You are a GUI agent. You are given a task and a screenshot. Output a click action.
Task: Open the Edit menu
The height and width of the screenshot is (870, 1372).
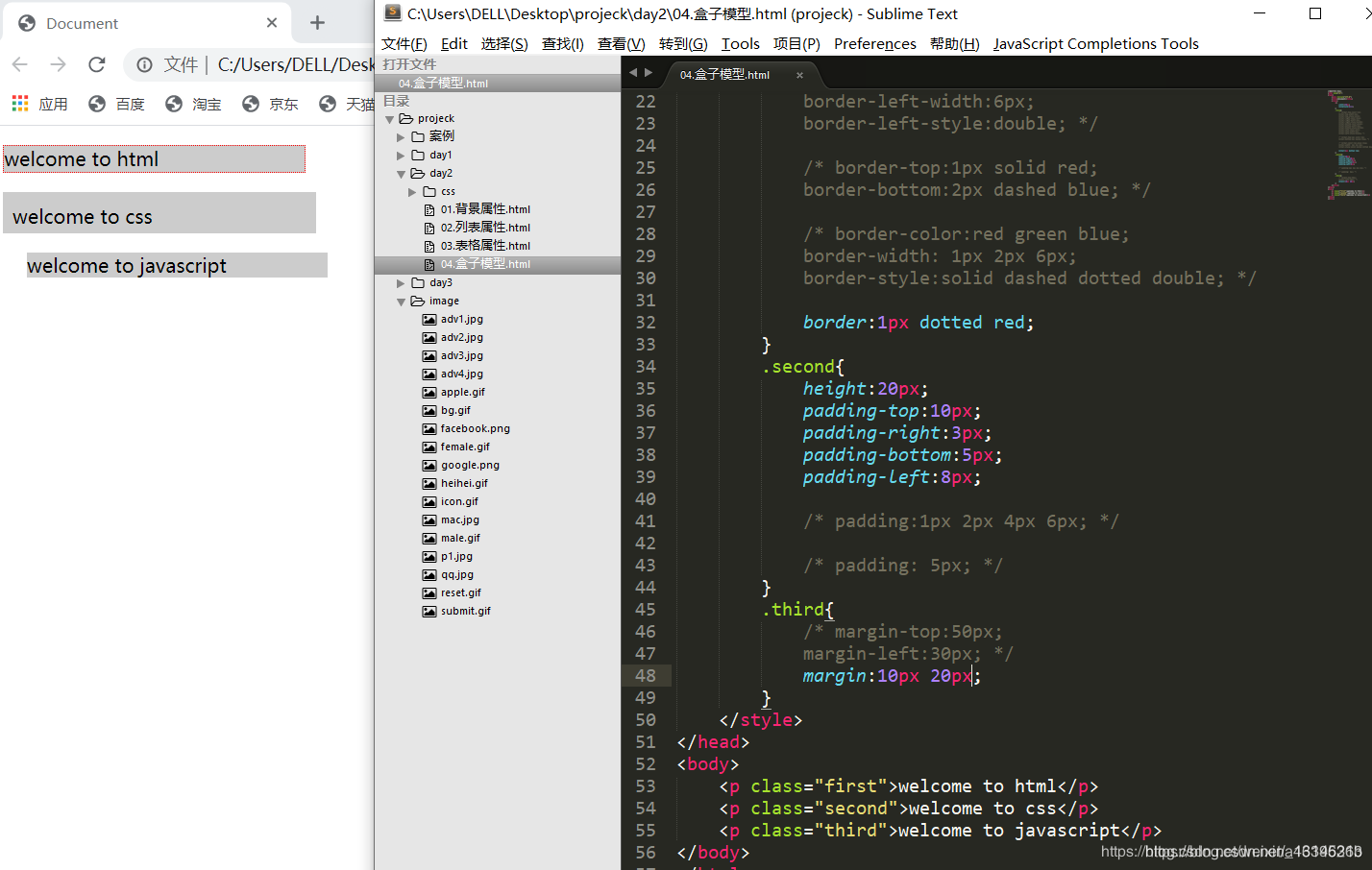(454, 43)
